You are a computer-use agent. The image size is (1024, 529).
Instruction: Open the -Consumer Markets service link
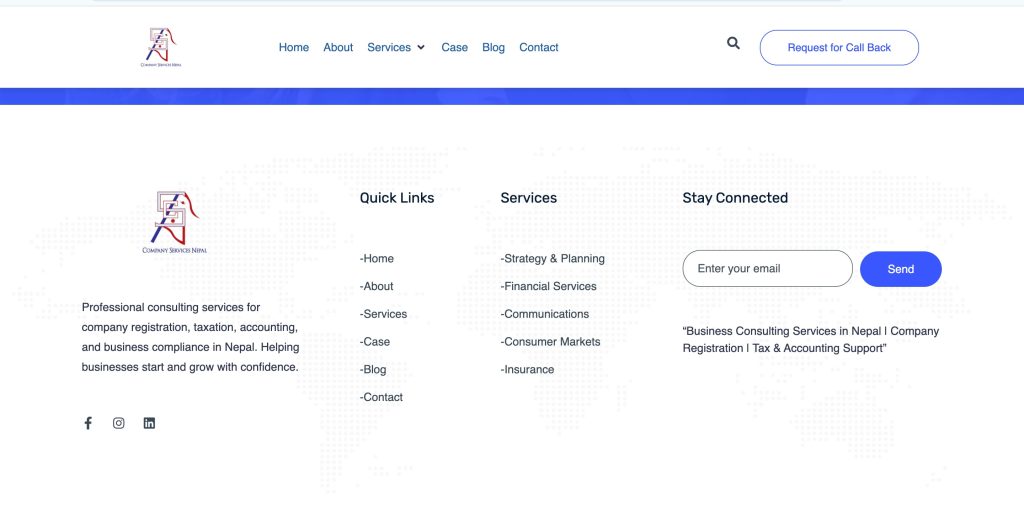click(551, 342)
